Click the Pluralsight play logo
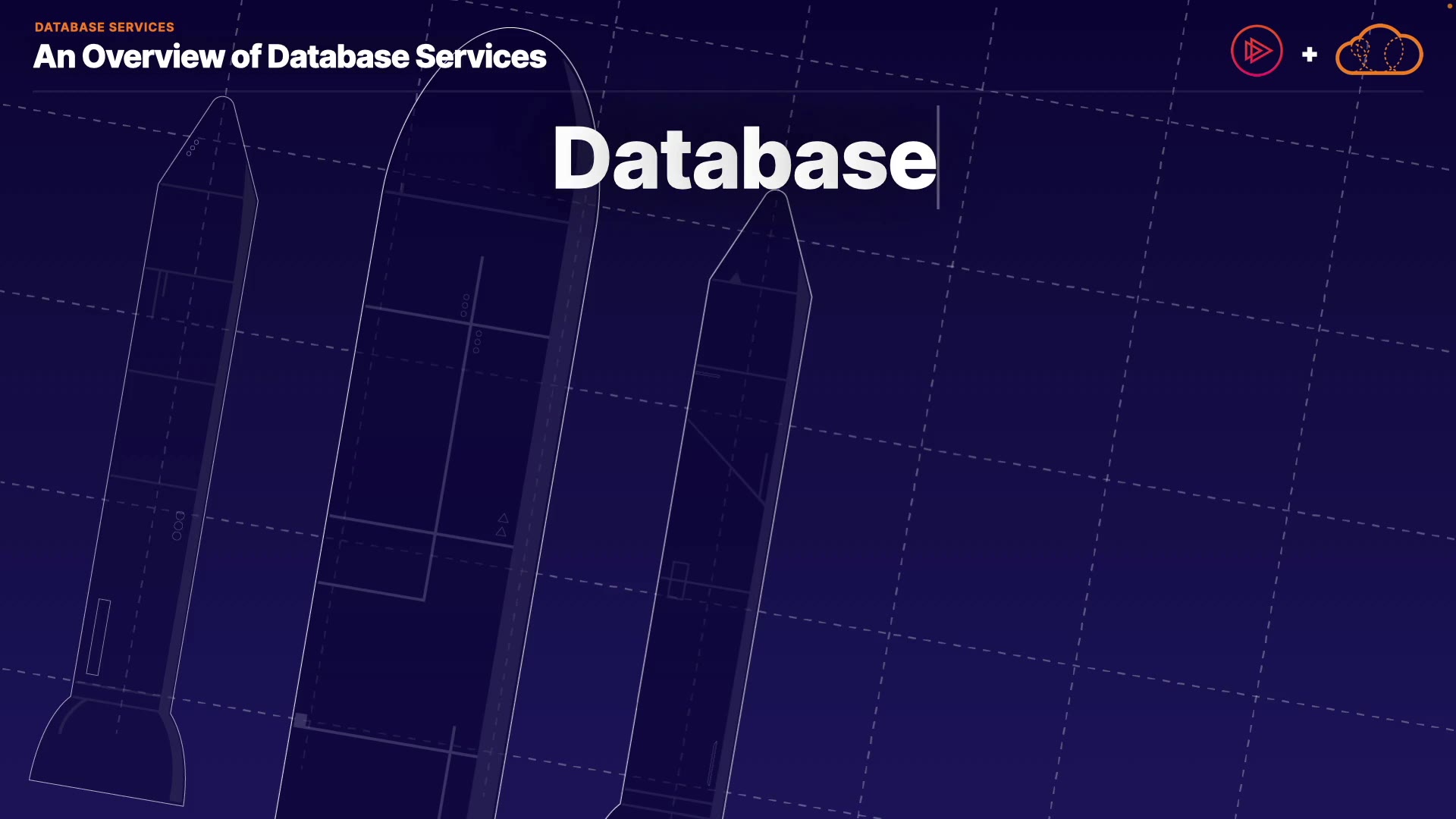Screen dimensions: 1456x819 pyautogui.click(x=1257, y=51)
